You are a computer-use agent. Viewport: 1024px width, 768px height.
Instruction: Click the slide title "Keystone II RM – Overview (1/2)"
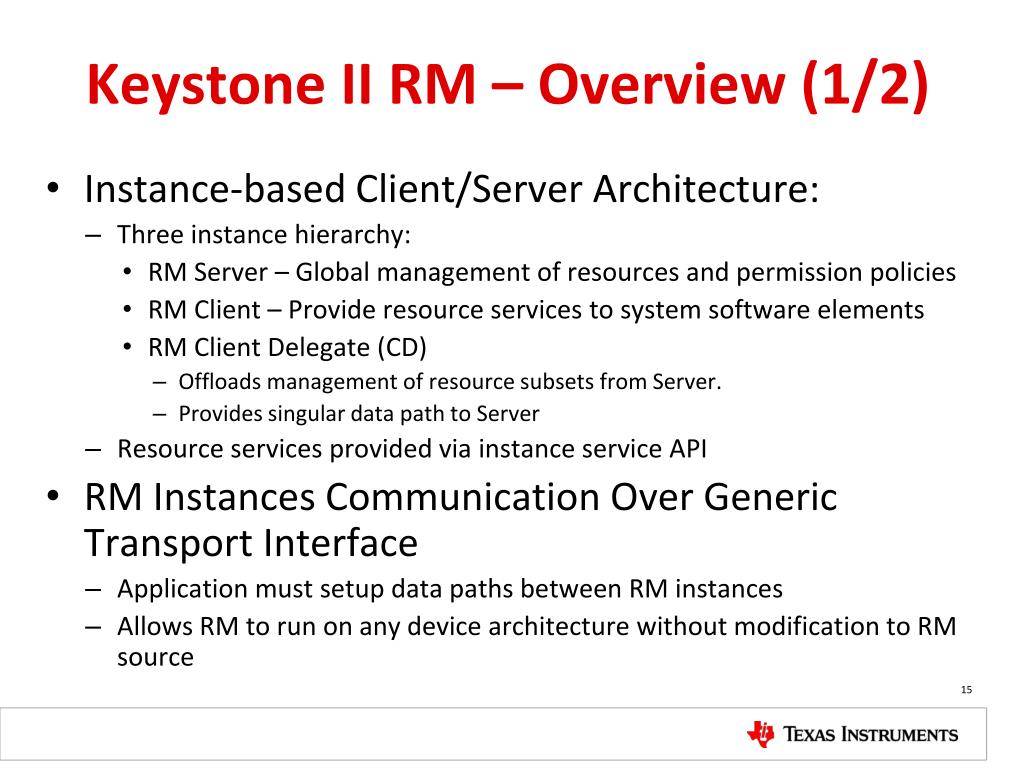(x=507, y=86)
